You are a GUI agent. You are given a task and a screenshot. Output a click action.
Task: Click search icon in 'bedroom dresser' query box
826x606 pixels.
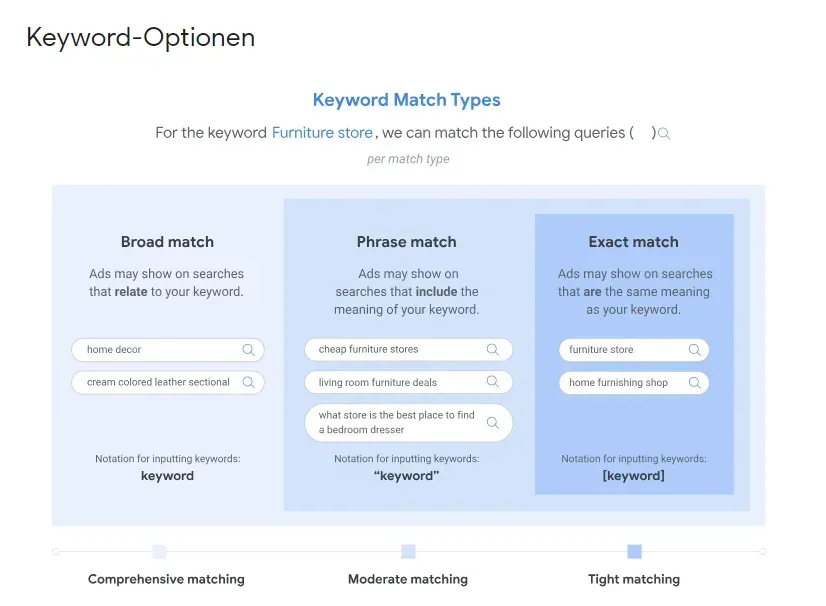(493, 423)
